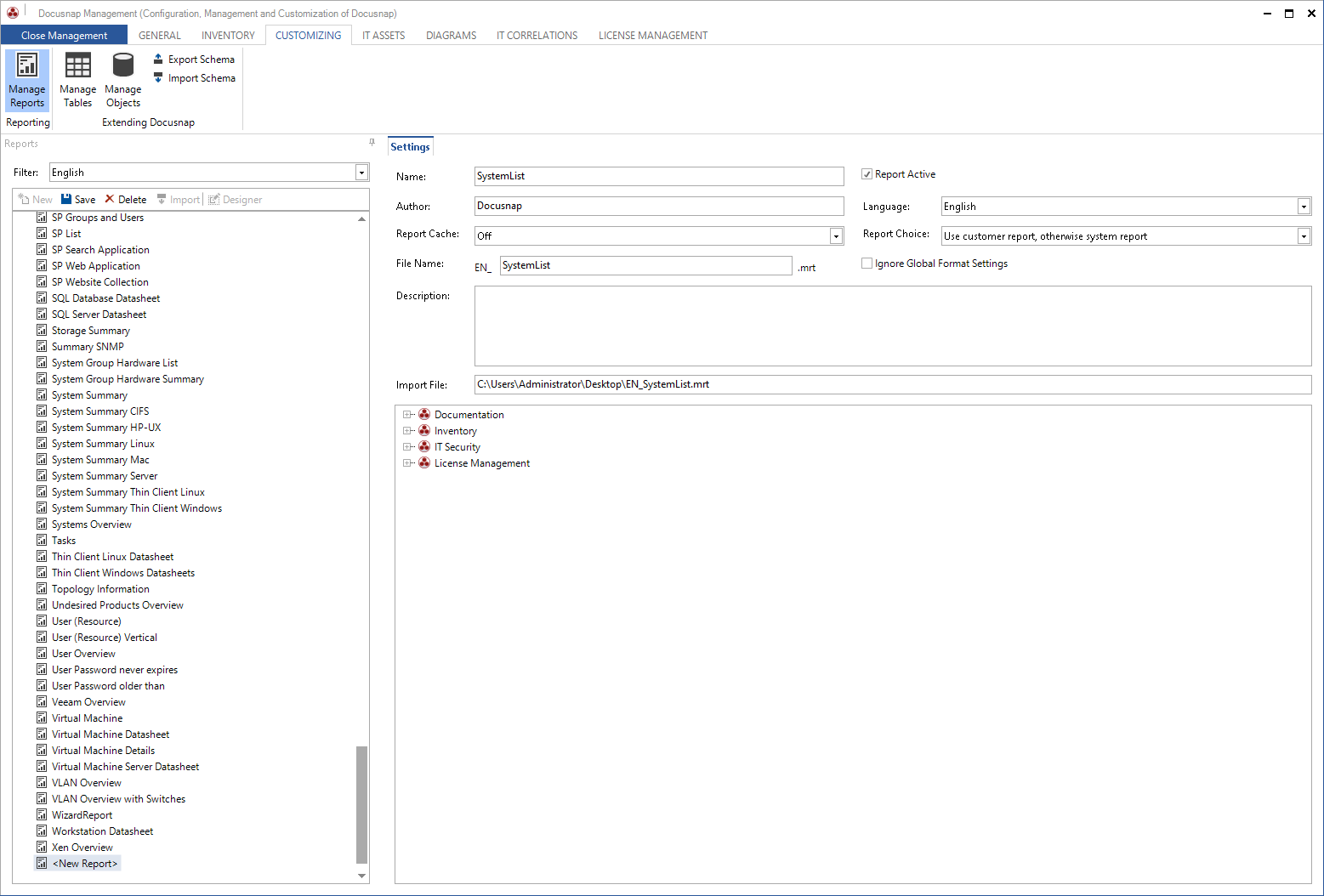Image resolution: width=1324 pixels, height=896 pixels.
Task: Expand the Inventory tree node
Action: click(x=407, y=430)
